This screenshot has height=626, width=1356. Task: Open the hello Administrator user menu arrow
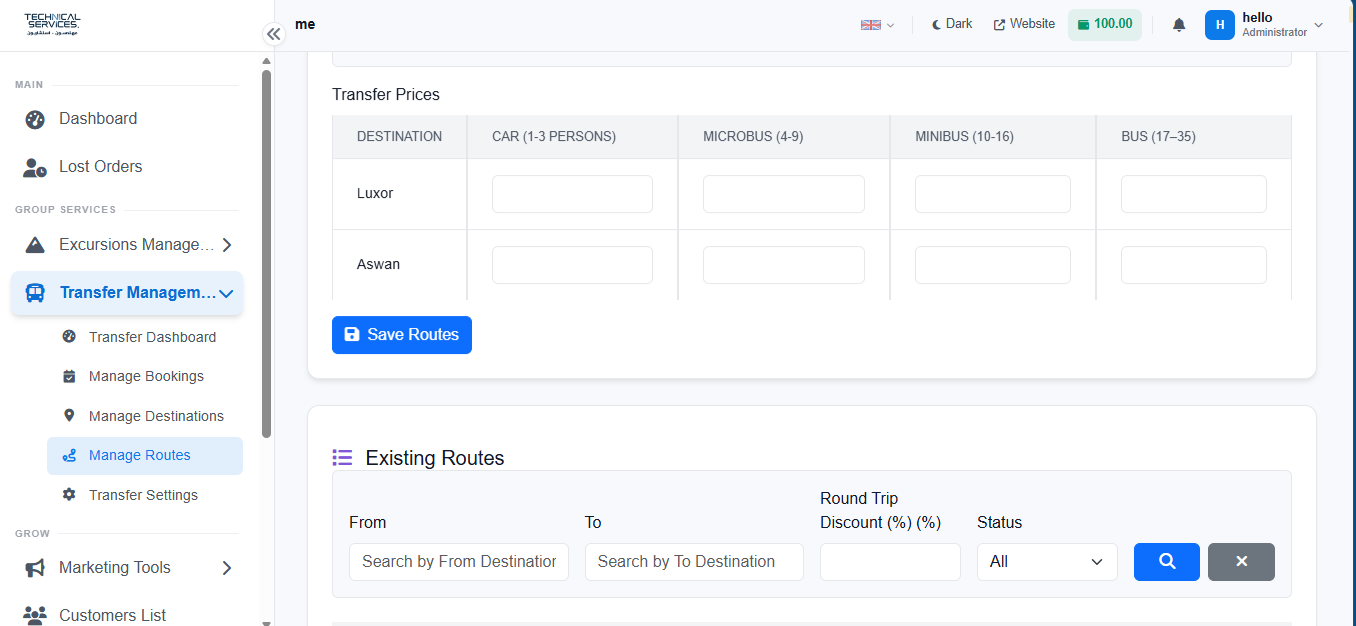click(1318, 25)
